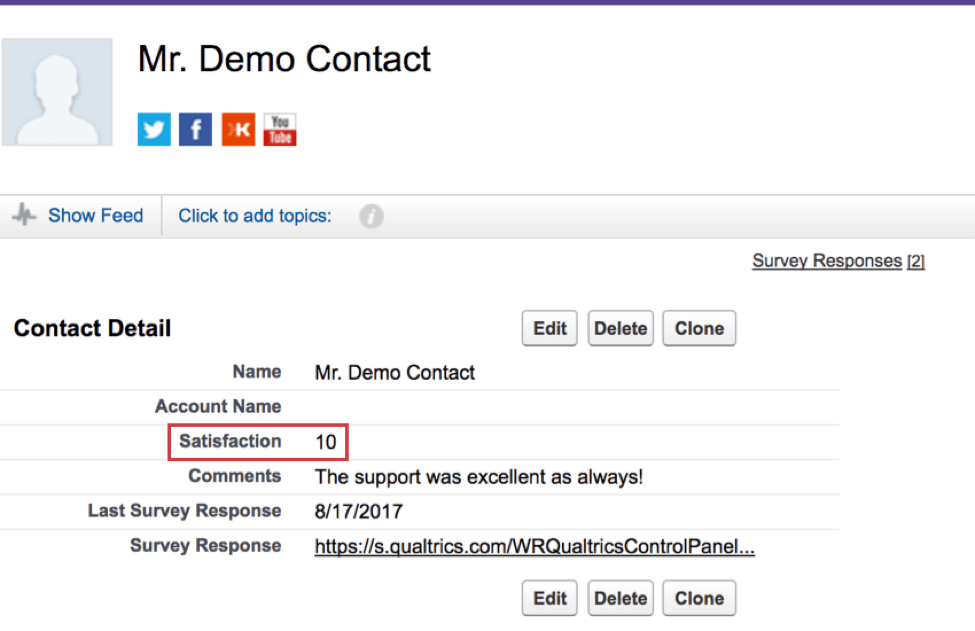Click the feed pulse icon beside Show Feed
The image size is (975, 631).
pyautogui.click(x=24, y=214)
